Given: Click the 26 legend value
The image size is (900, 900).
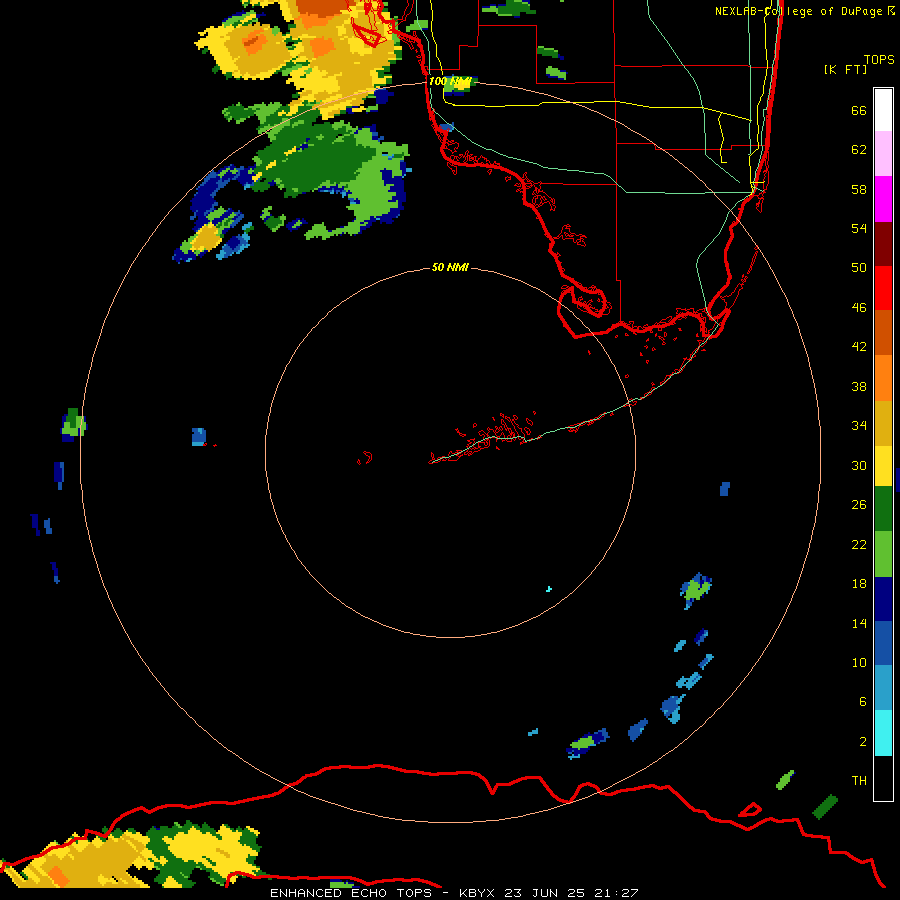Looking at the screenshot, I should click(859, 505).
